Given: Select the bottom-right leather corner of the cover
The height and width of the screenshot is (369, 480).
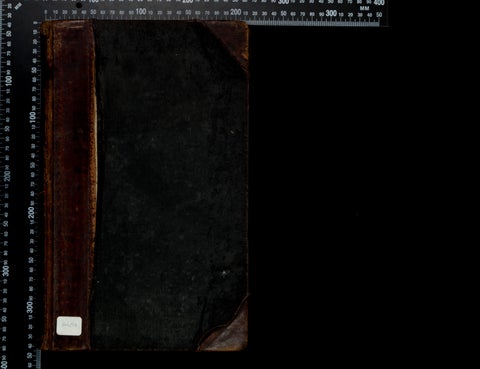Looking at the screenshot, I should pos(226,327).
